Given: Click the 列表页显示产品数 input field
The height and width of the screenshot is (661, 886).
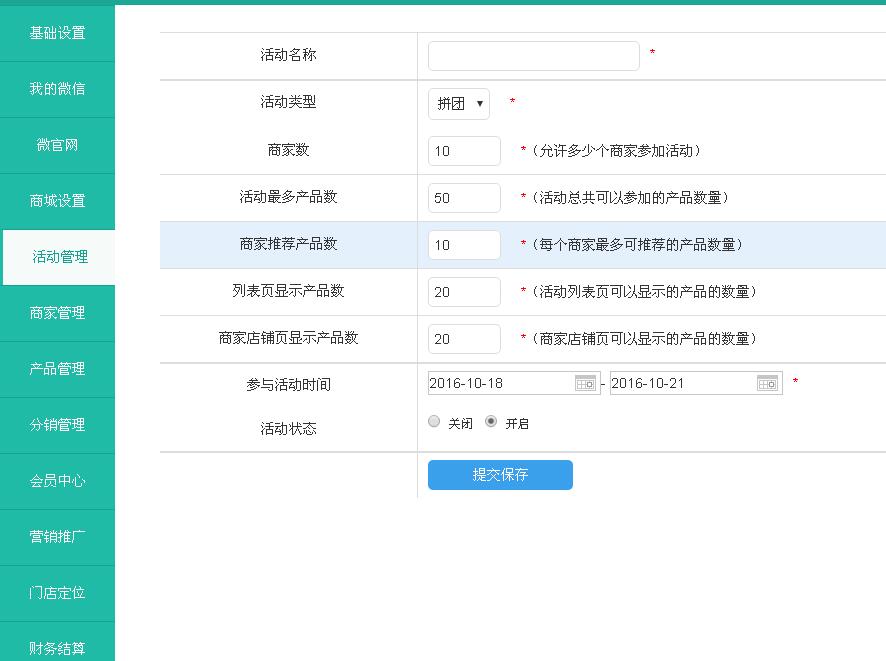Looking at the screenshot, I should coord(464,292).
